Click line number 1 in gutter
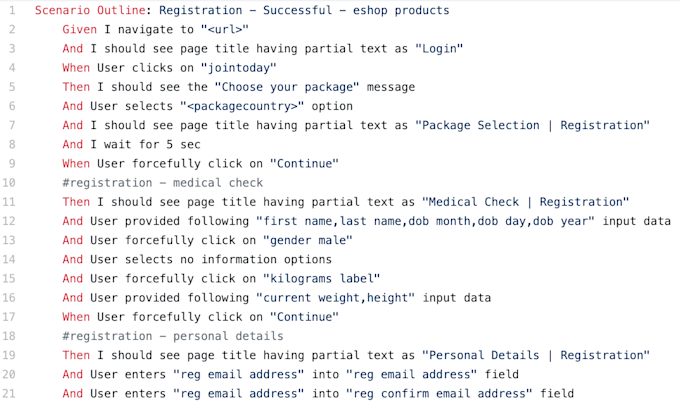The image size is (680, 403). [x=12, y=10]
